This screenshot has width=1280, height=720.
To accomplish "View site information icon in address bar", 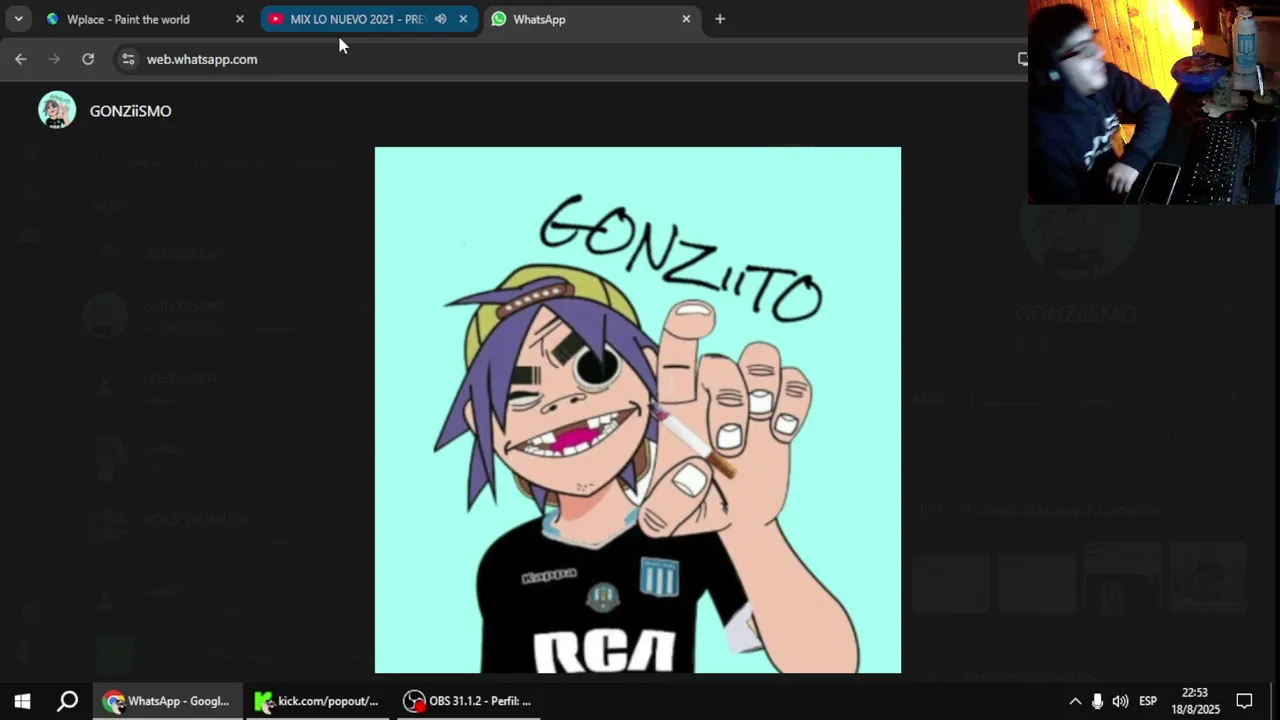I will 128,59.
